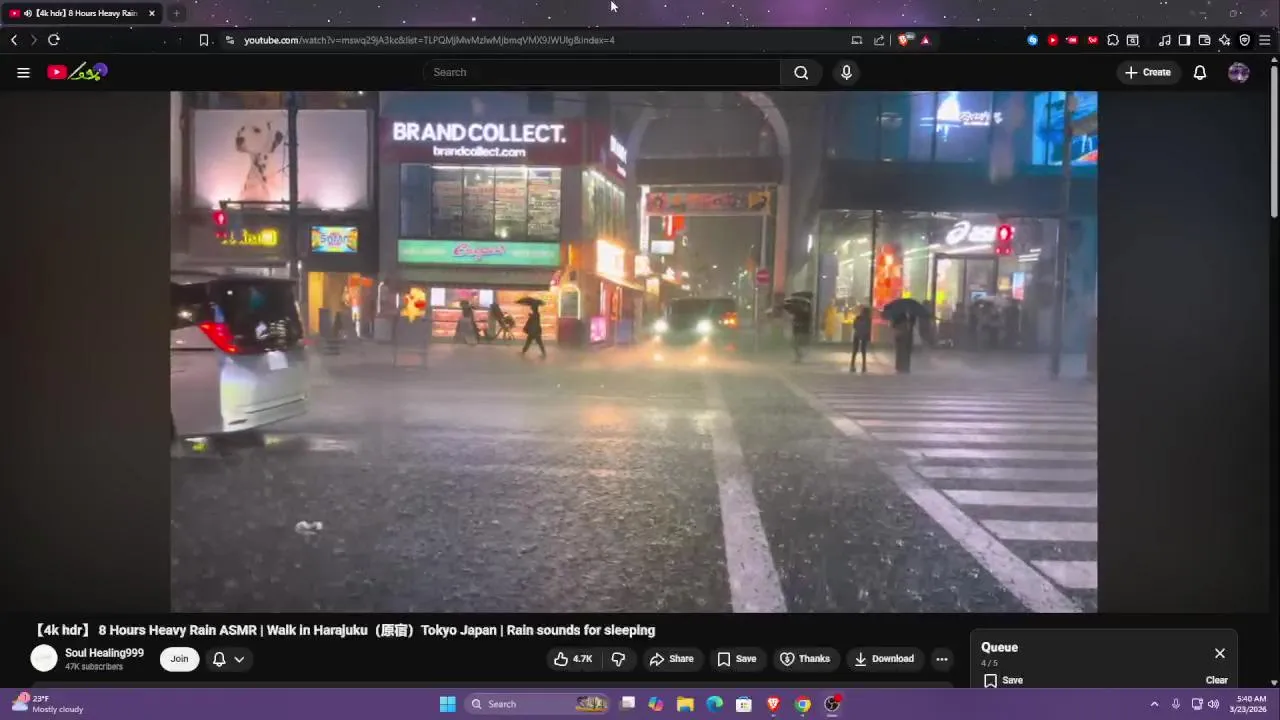1280x720 pixels.
Task: Open the site settings icon beside URL
Action: point(230,40)
